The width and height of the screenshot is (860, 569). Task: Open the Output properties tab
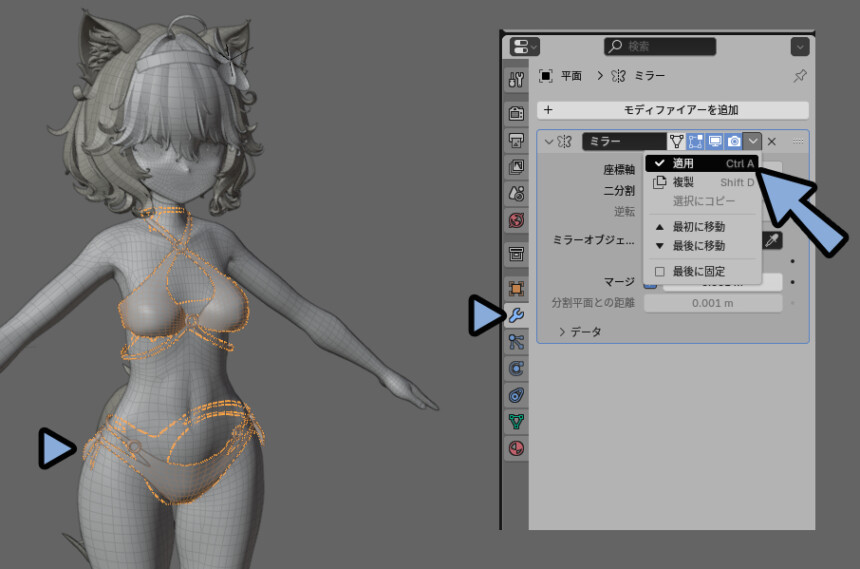[x=516, y=140]
